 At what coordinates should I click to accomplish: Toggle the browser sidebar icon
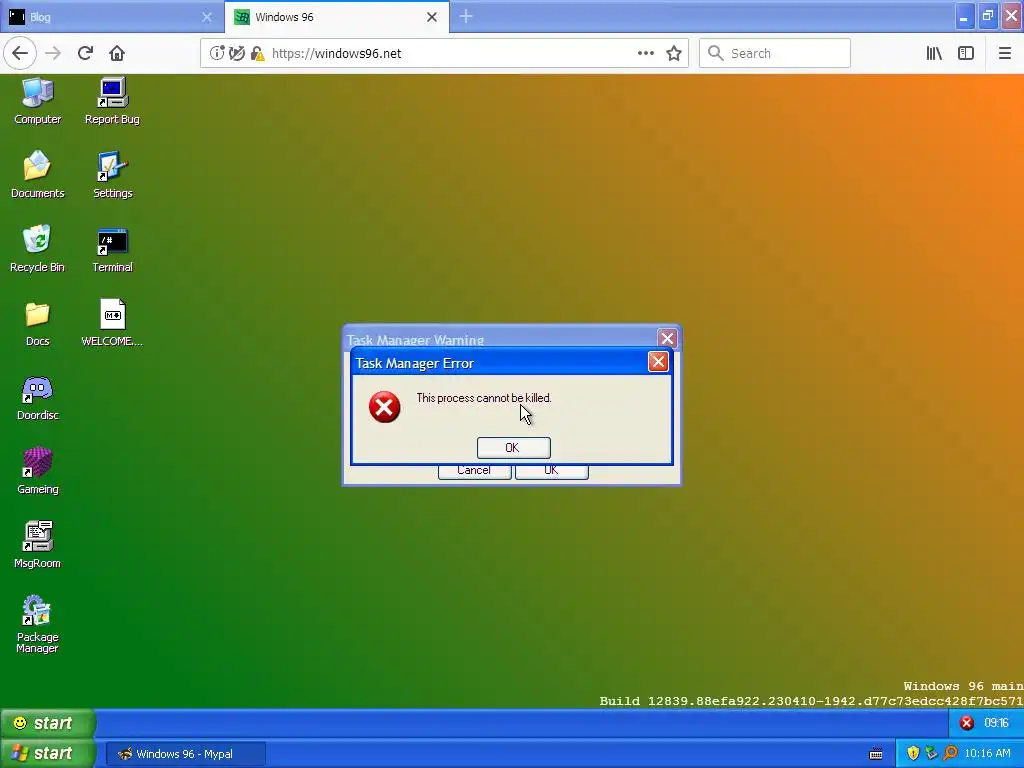966,54
